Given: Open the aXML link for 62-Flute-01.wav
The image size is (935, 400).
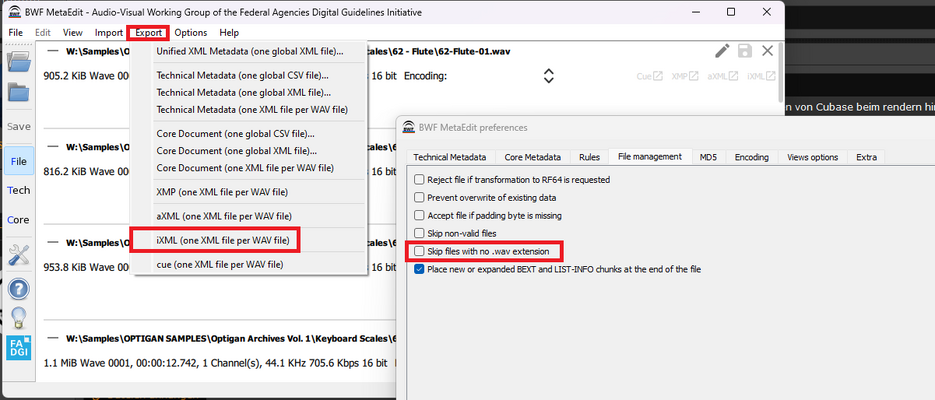Looking at the screenshot, I should 723,76.
